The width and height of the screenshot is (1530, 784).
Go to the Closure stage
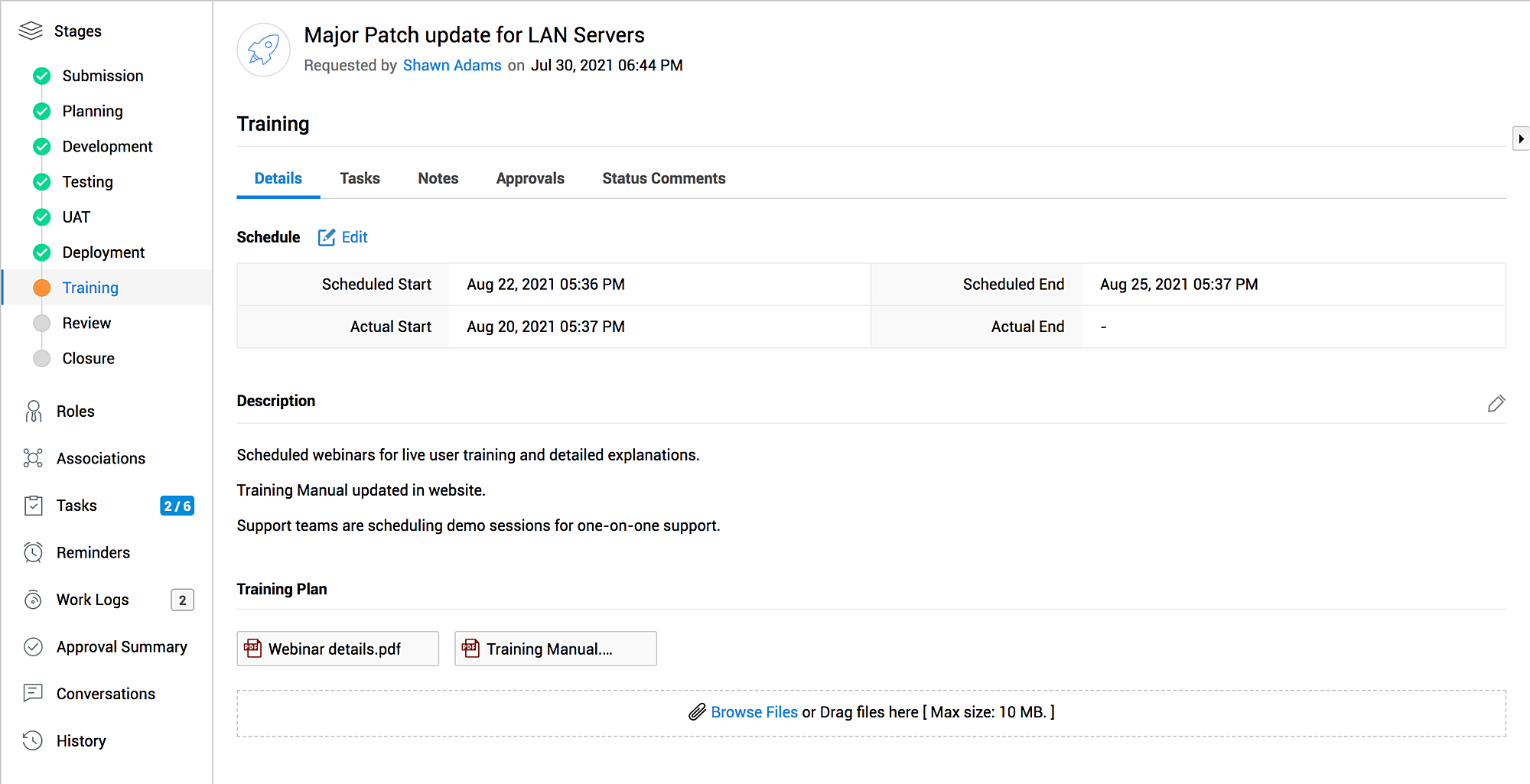88,358
